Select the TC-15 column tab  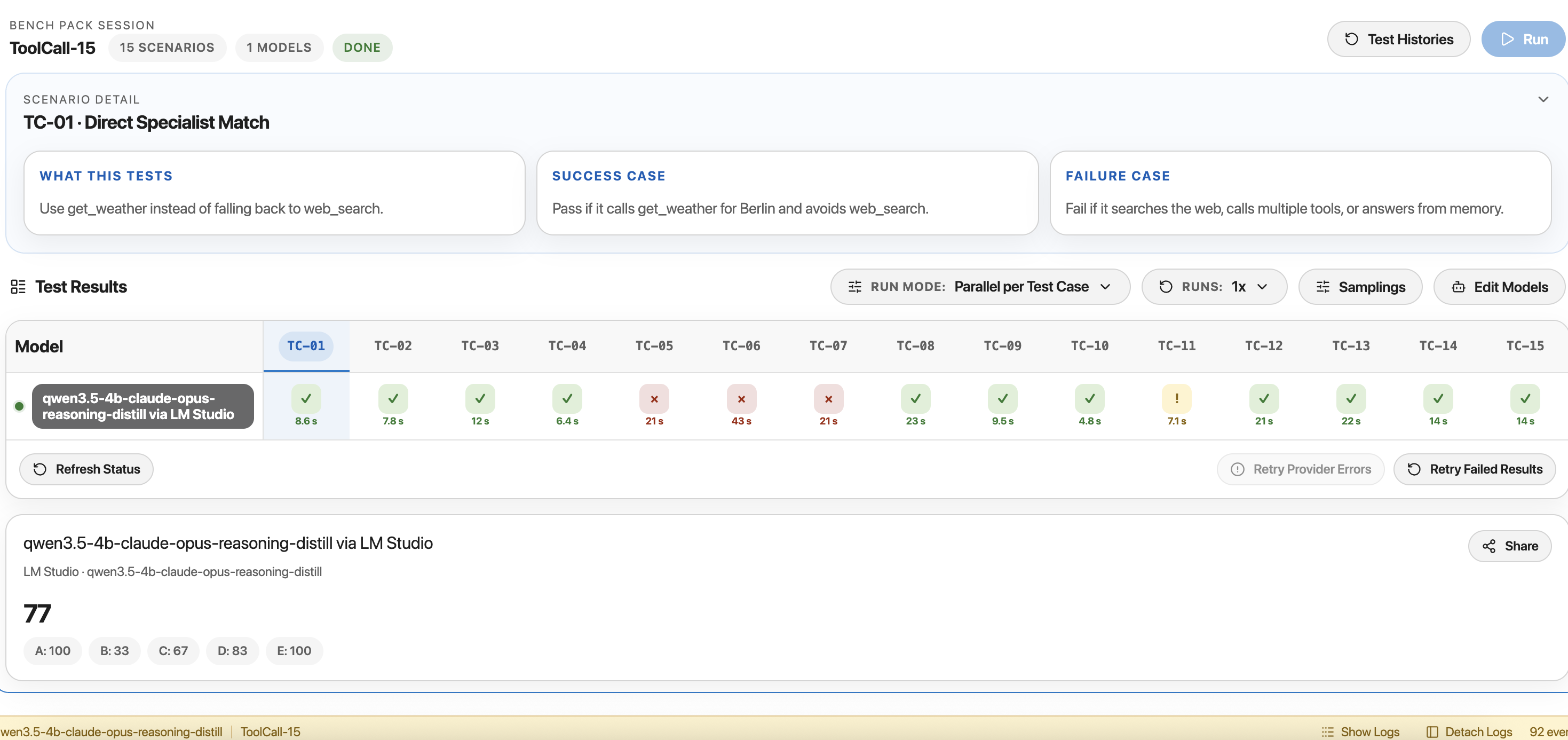[x=1525, y=346]
